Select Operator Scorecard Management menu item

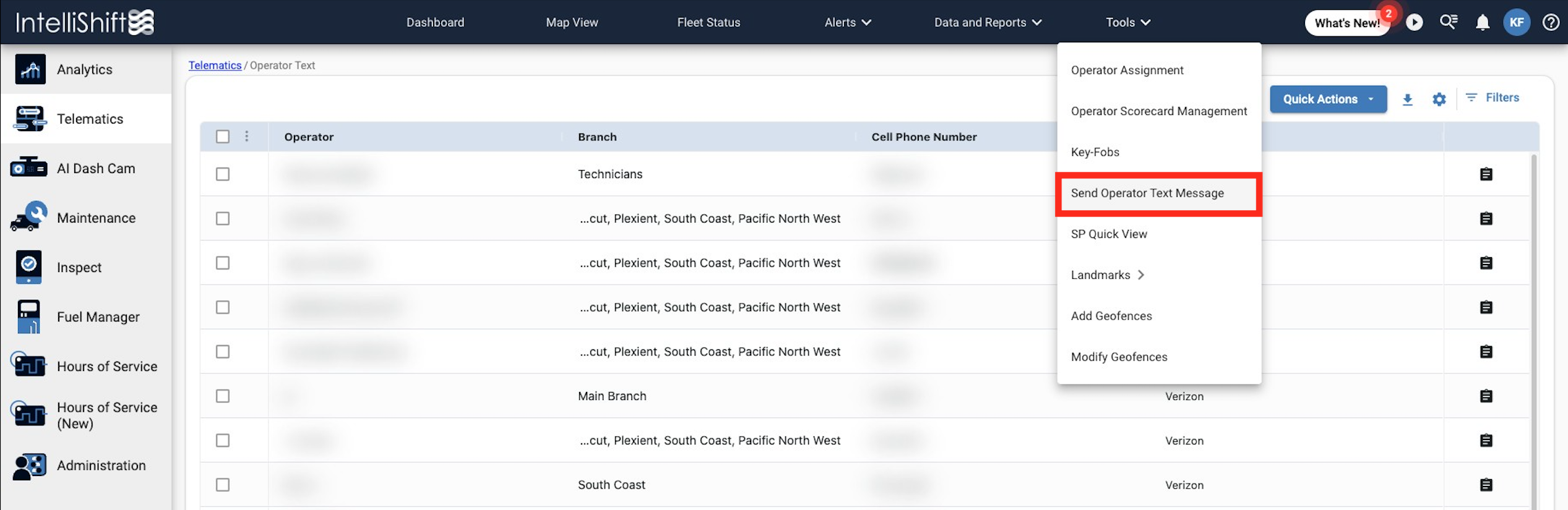(x=1158, y=111)
